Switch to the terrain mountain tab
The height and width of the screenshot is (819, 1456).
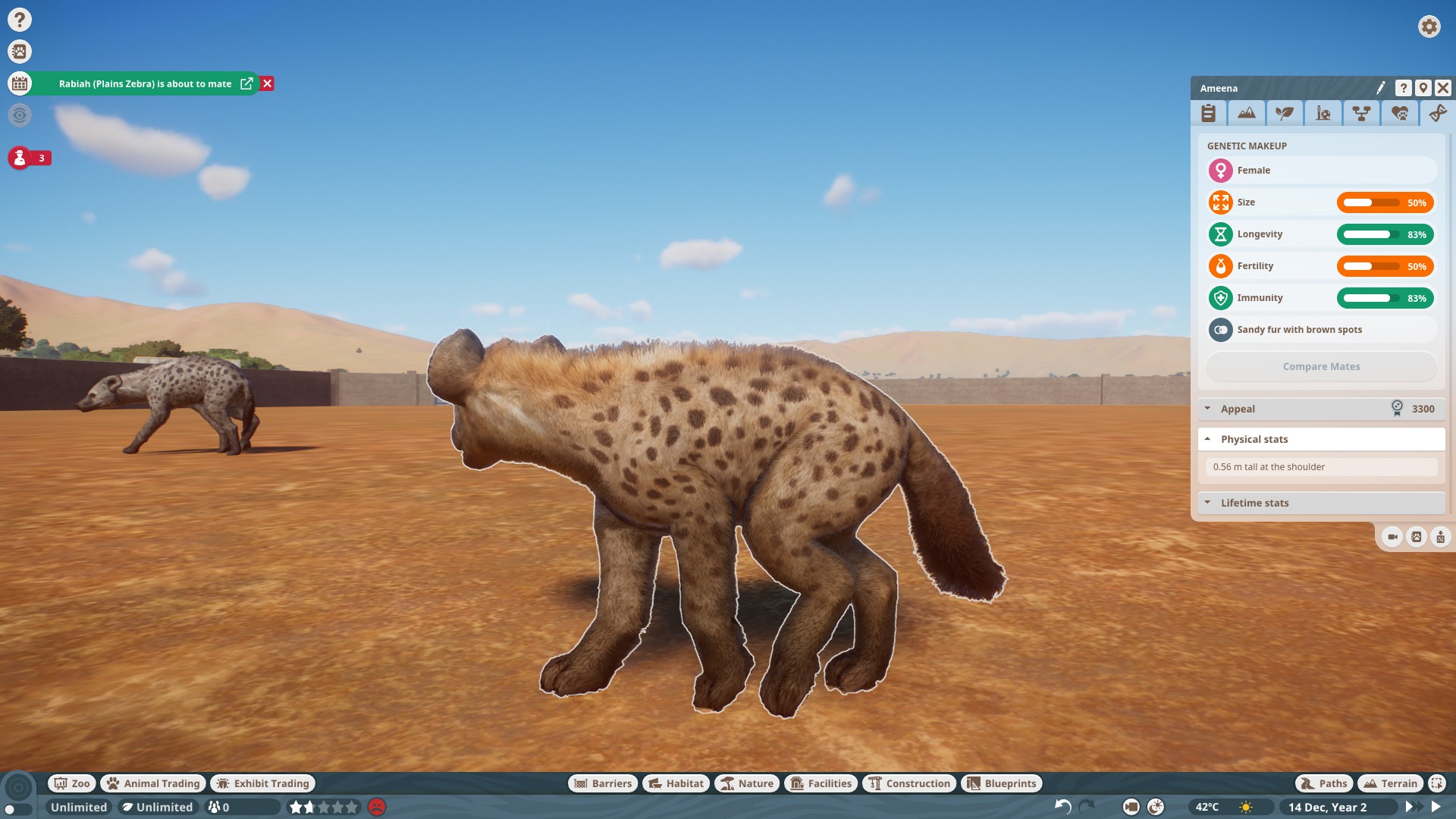point(1247,113)
